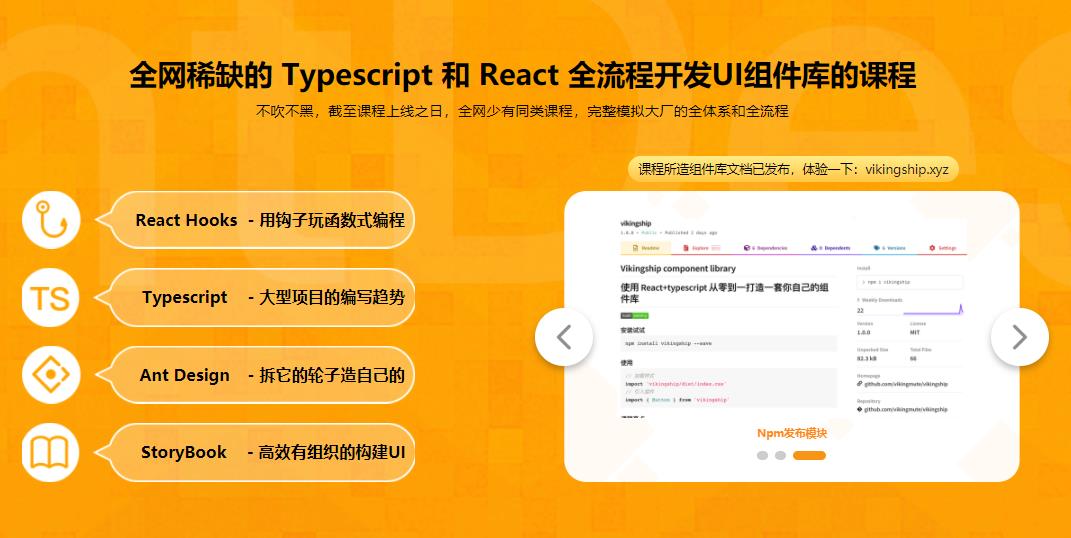1071x538 pixels.
Task: Click the npm page slide screenshot
Action: [792, 317]
